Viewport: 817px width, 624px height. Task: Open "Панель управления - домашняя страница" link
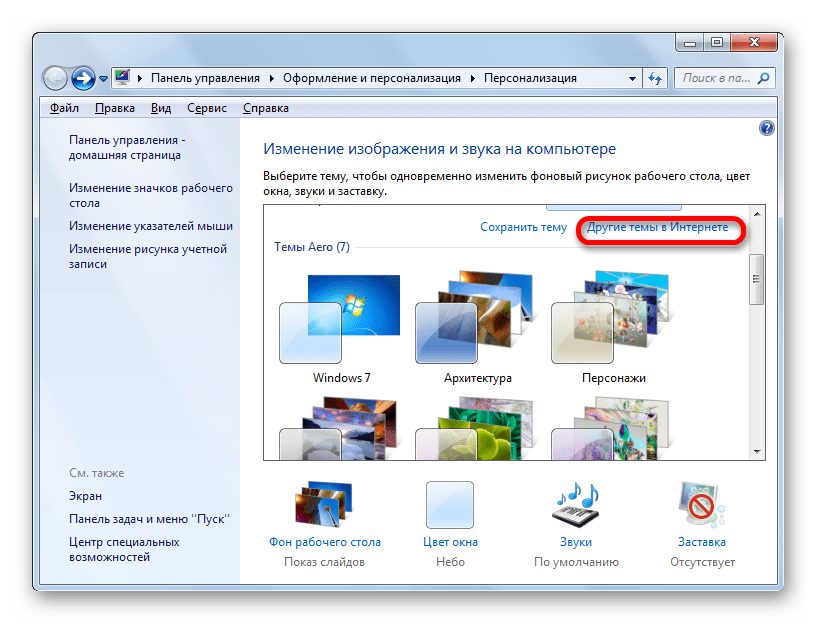[x=127, y=147]
